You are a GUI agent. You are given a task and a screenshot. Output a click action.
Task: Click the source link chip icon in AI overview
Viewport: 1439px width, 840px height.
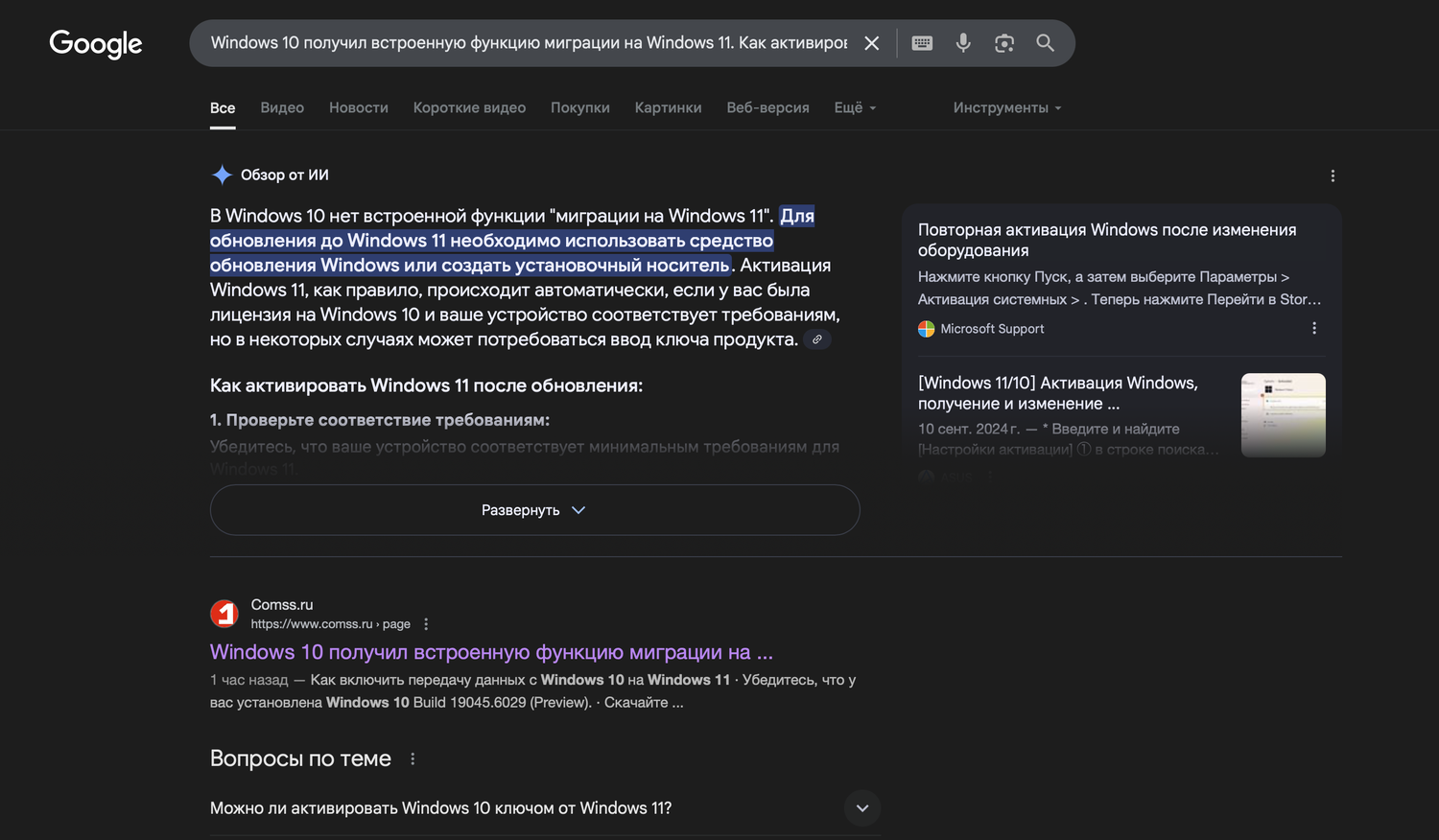pyautogui.click(x=817, y=339)
